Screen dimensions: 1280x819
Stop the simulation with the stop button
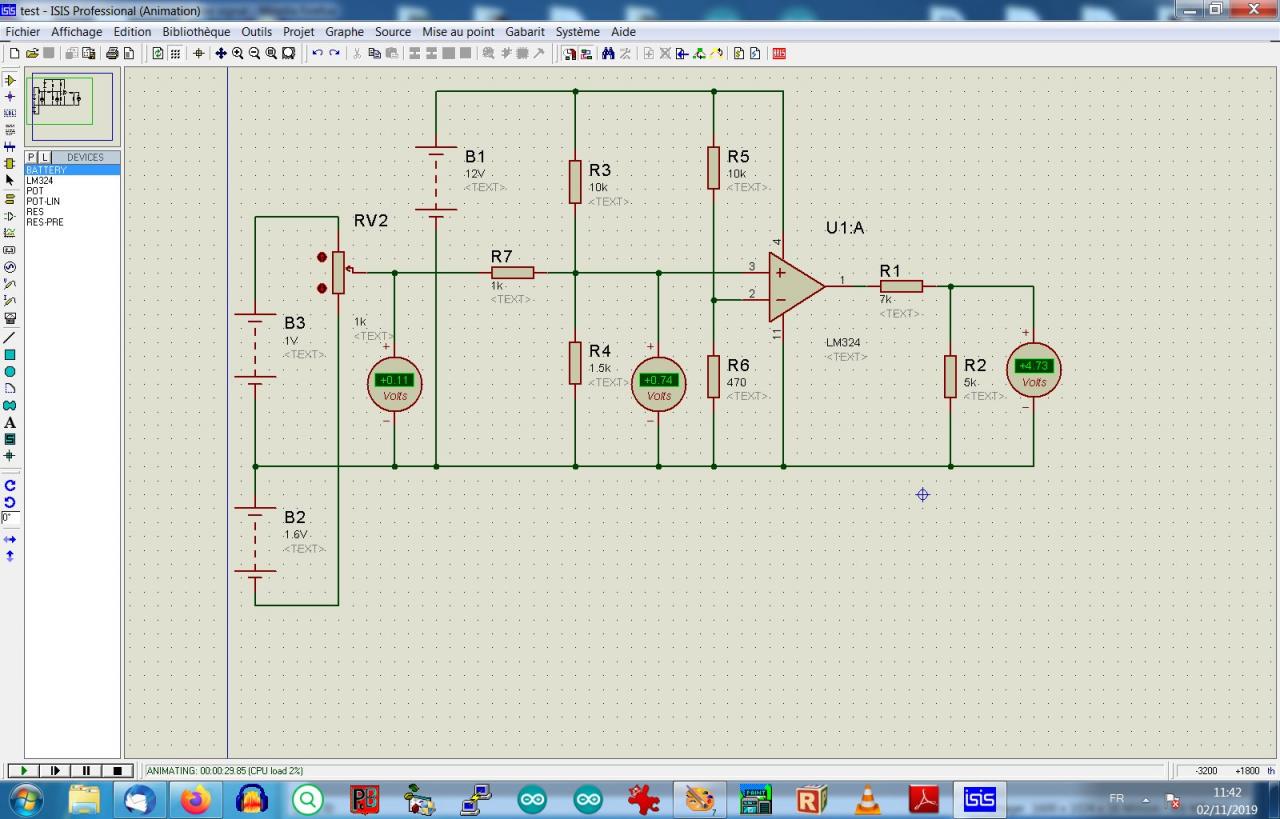pos(117,771)
